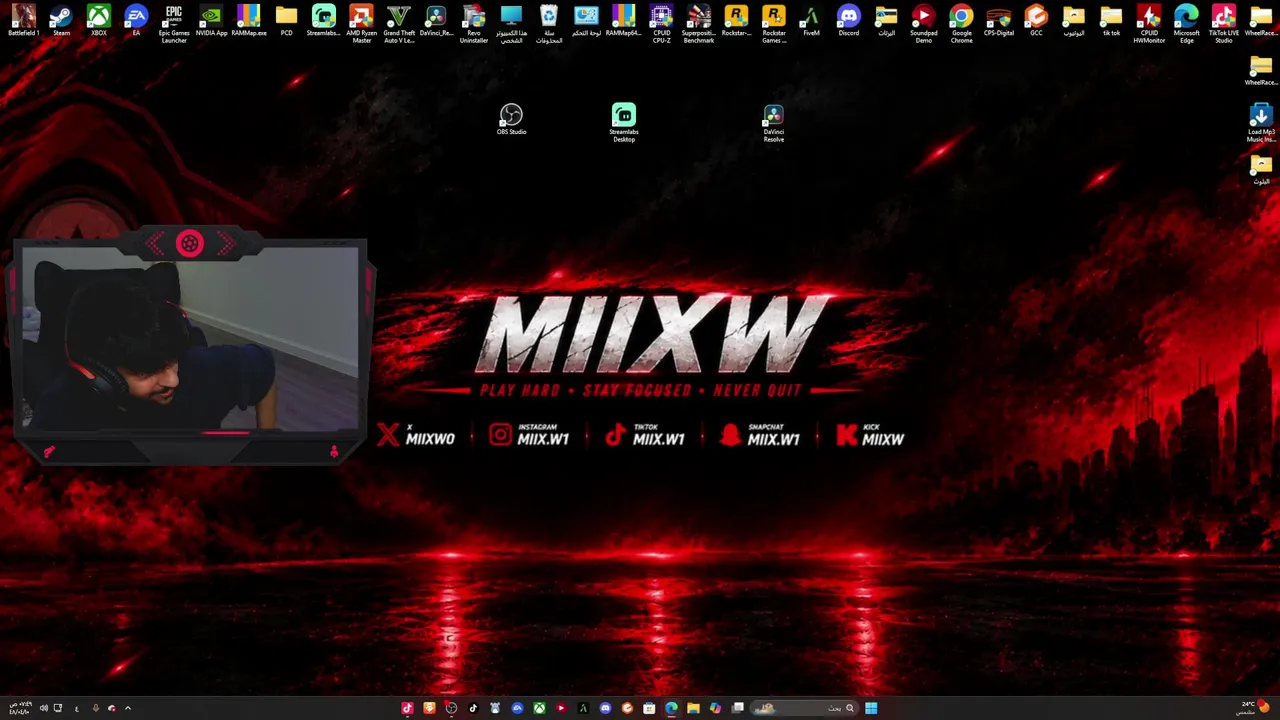
Task: Select the Soundpad Demo desktop icon
Action: pos(924,24)
